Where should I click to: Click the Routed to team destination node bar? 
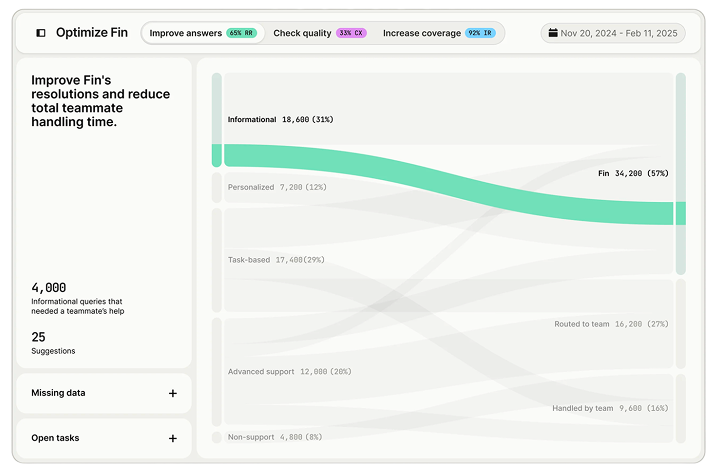point(681,324)
